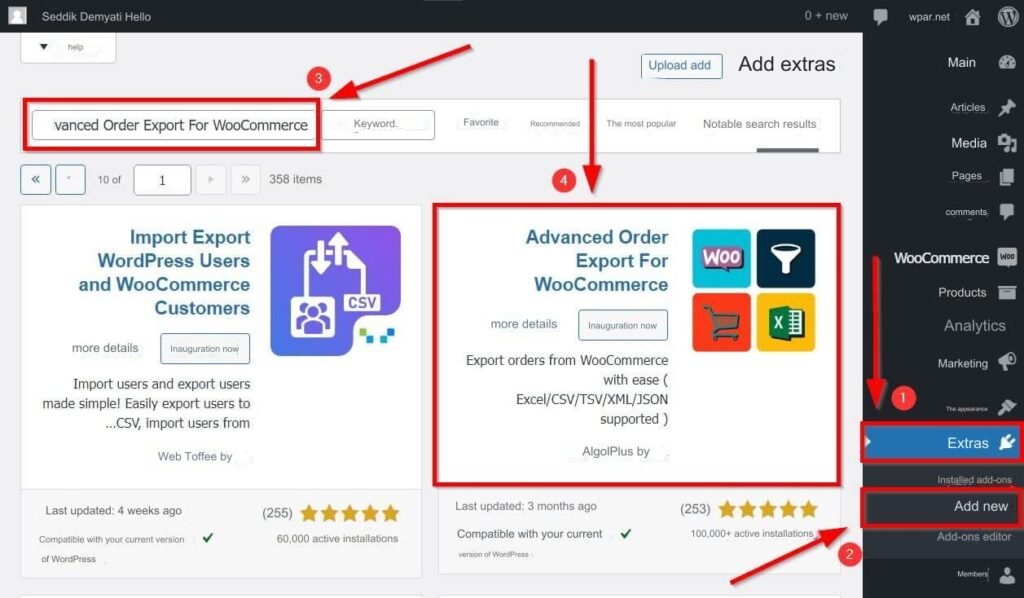View more details for Import Export Users
The height and width of the screenshot is (598, 1024).
(105, 348)
